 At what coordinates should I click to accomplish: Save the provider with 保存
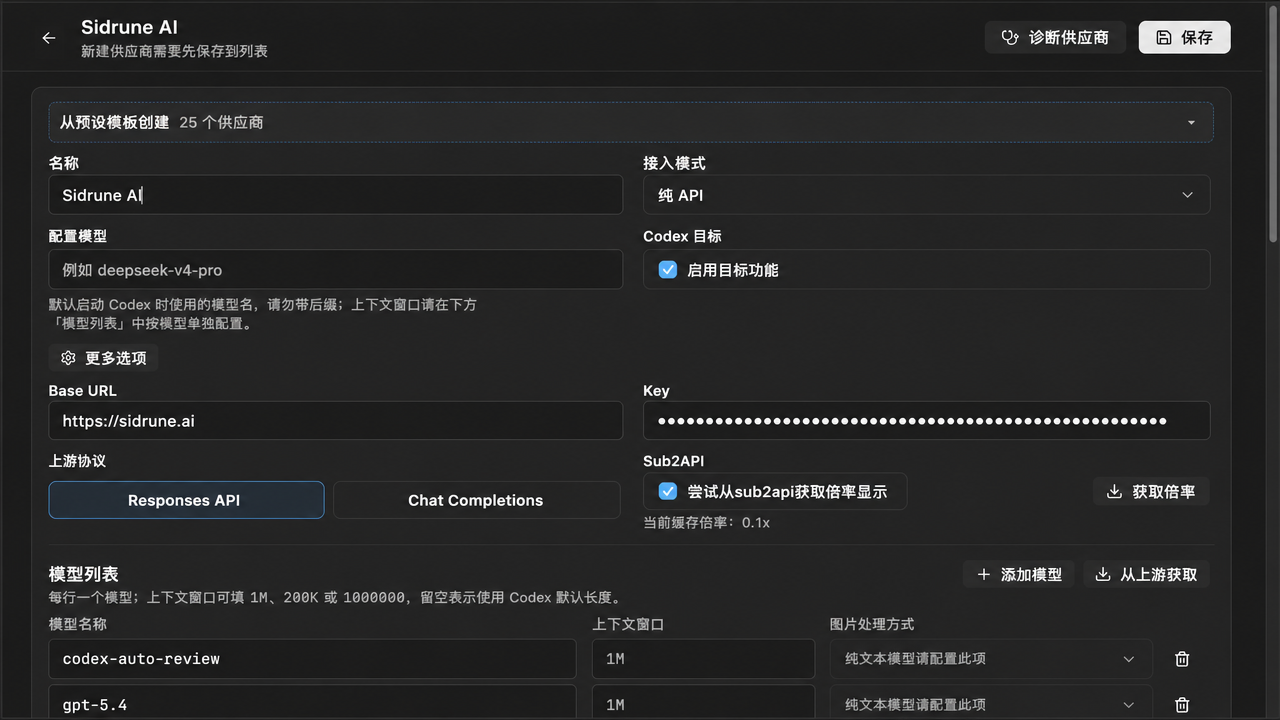click(x=1185, y=38)
